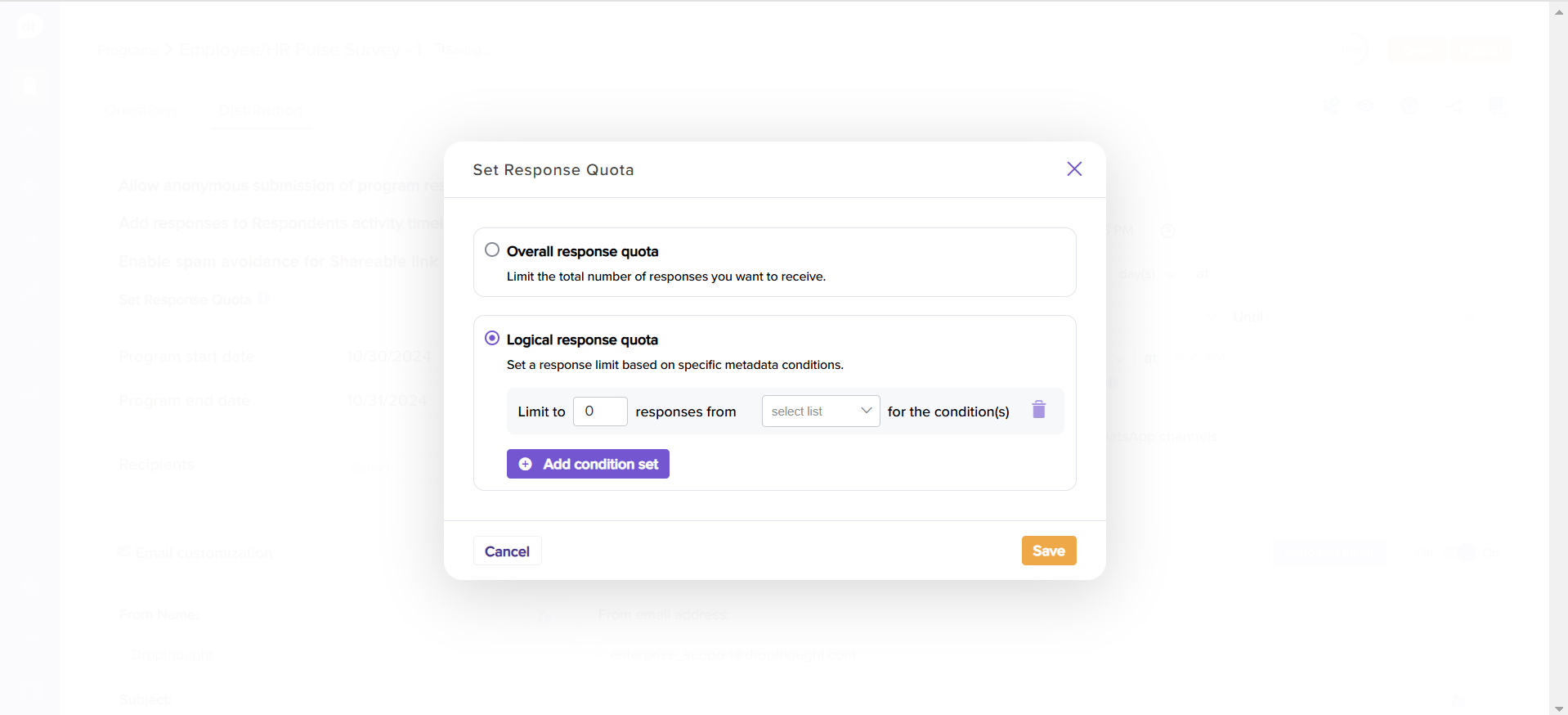The height and width of the screenshot is (715, 1568).
Task: Select the Logical response quota option
Action: tap(492, 339)
